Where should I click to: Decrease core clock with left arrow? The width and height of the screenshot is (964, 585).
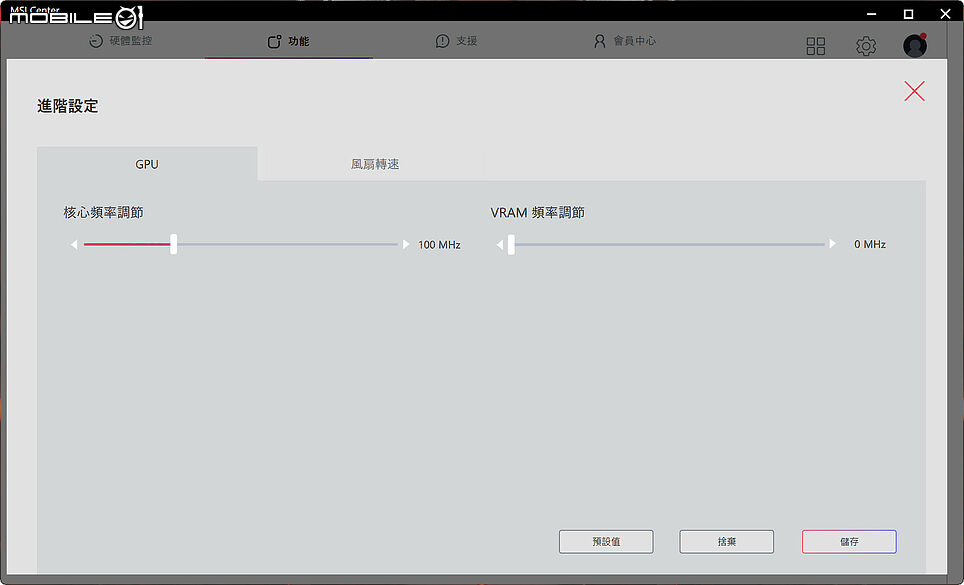click(74, 245)
